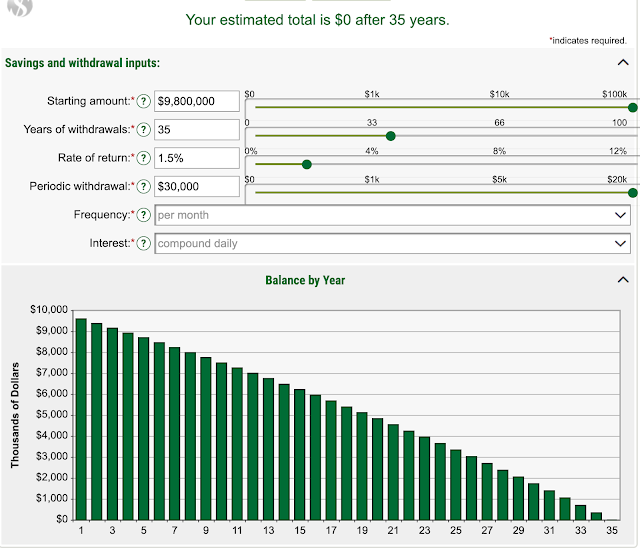Collapse the Savings and withdrawal inputs section
This screenshot has height=552, width=640.
click(x=623, y=62)
